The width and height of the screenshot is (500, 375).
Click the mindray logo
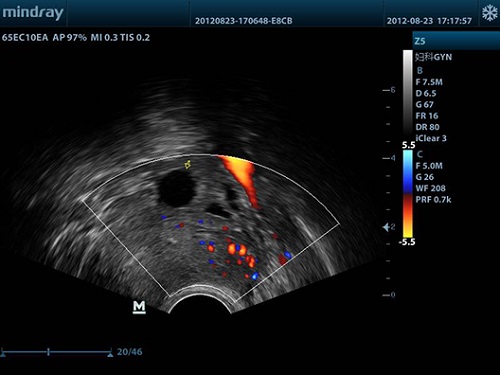click(32, 13)
